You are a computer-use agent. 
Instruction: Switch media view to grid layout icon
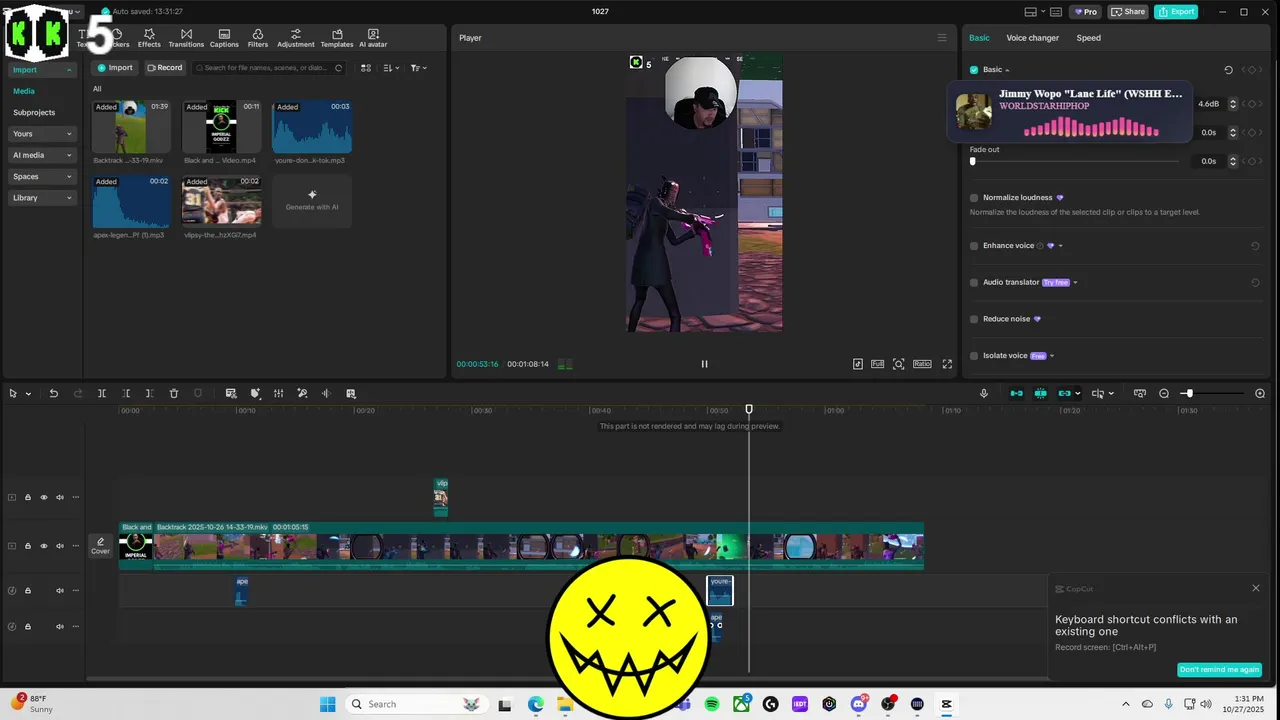point(365,68)
